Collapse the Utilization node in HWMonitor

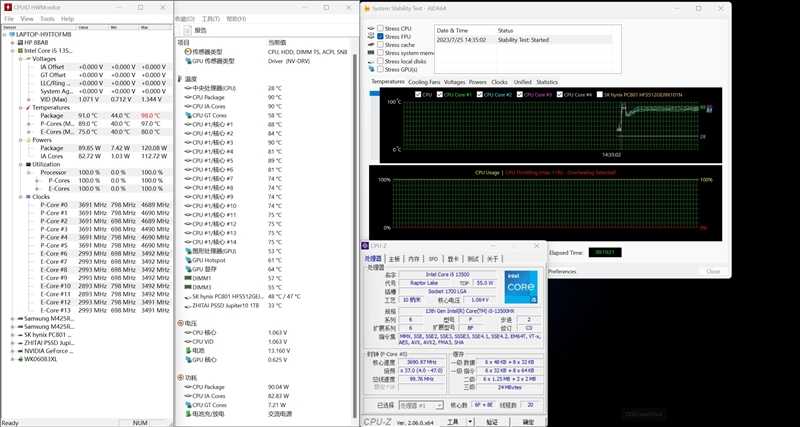coord(21,164)
